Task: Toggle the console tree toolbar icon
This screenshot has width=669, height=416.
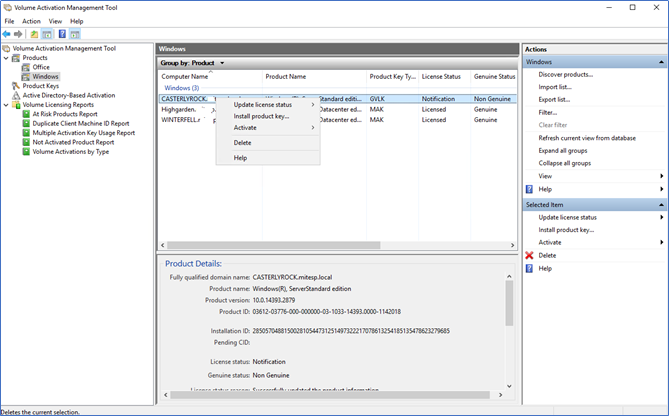Action: [x=47, y=34]
